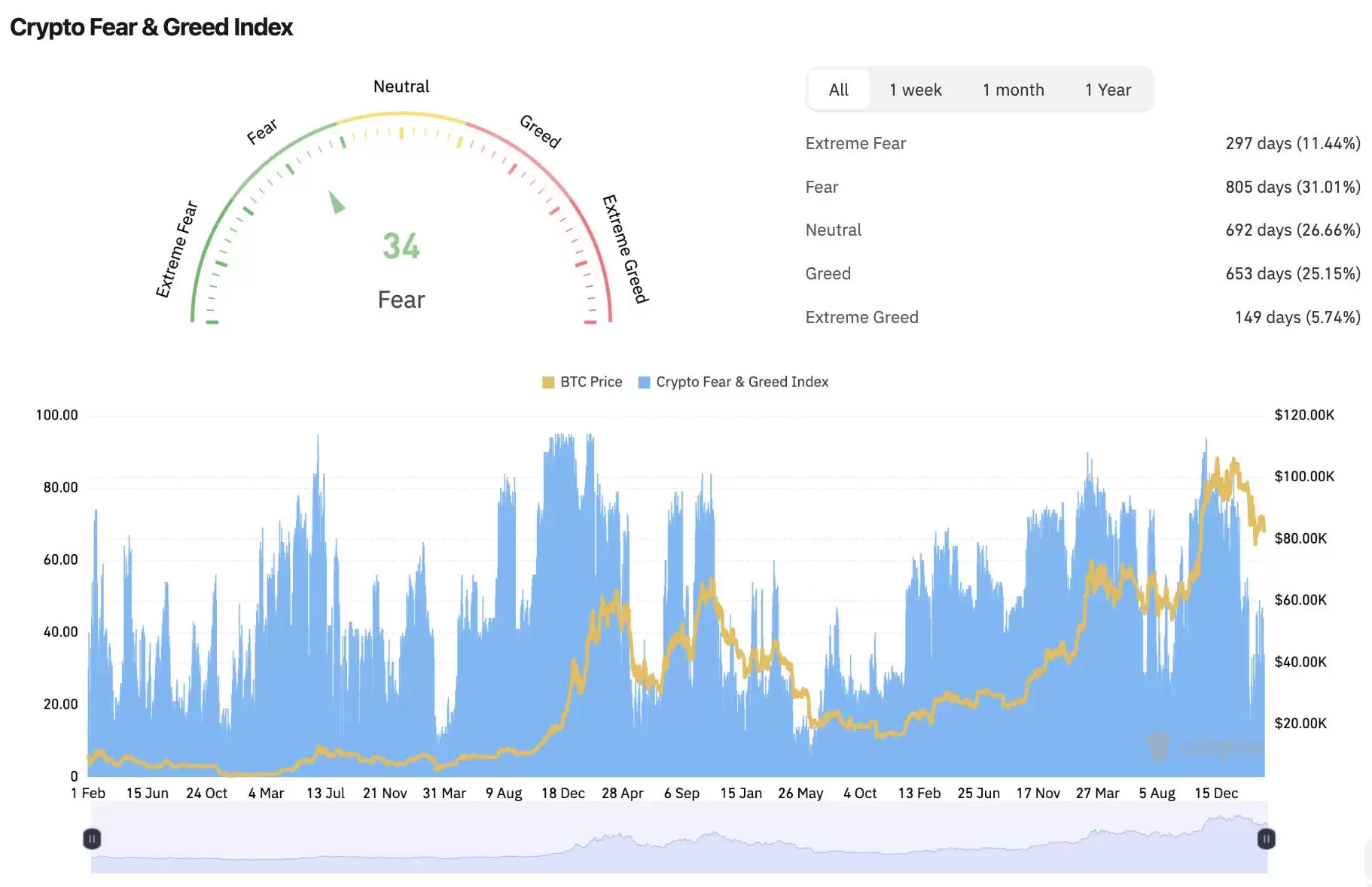
Task: Click the Neutral 692 days statistic
Action: click(x=1292, y=230)
